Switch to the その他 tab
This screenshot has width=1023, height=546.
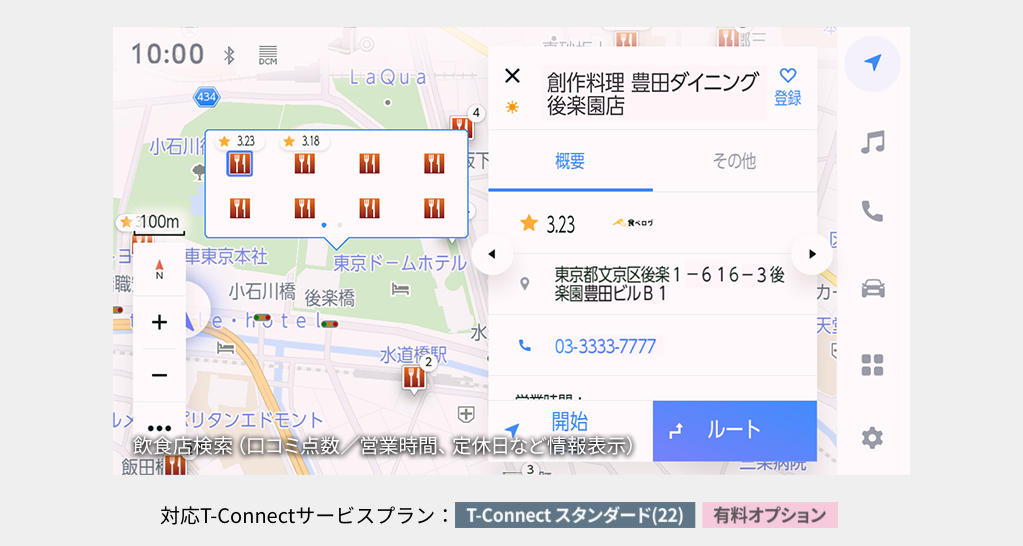735,161
